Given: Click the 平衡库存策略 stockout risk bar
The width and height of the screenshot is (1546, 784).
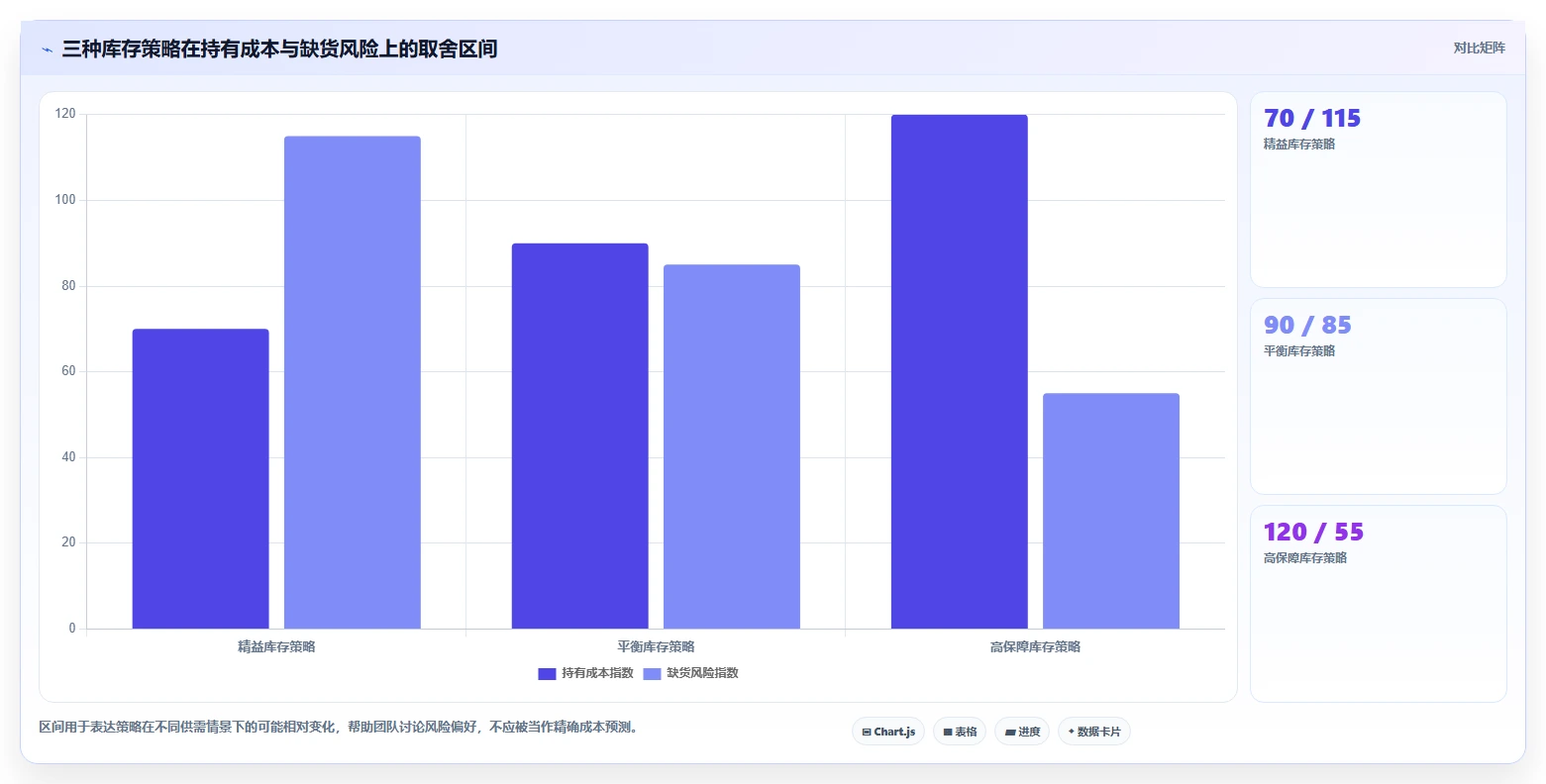Looking at the screenshot, I should pos(732,446).
